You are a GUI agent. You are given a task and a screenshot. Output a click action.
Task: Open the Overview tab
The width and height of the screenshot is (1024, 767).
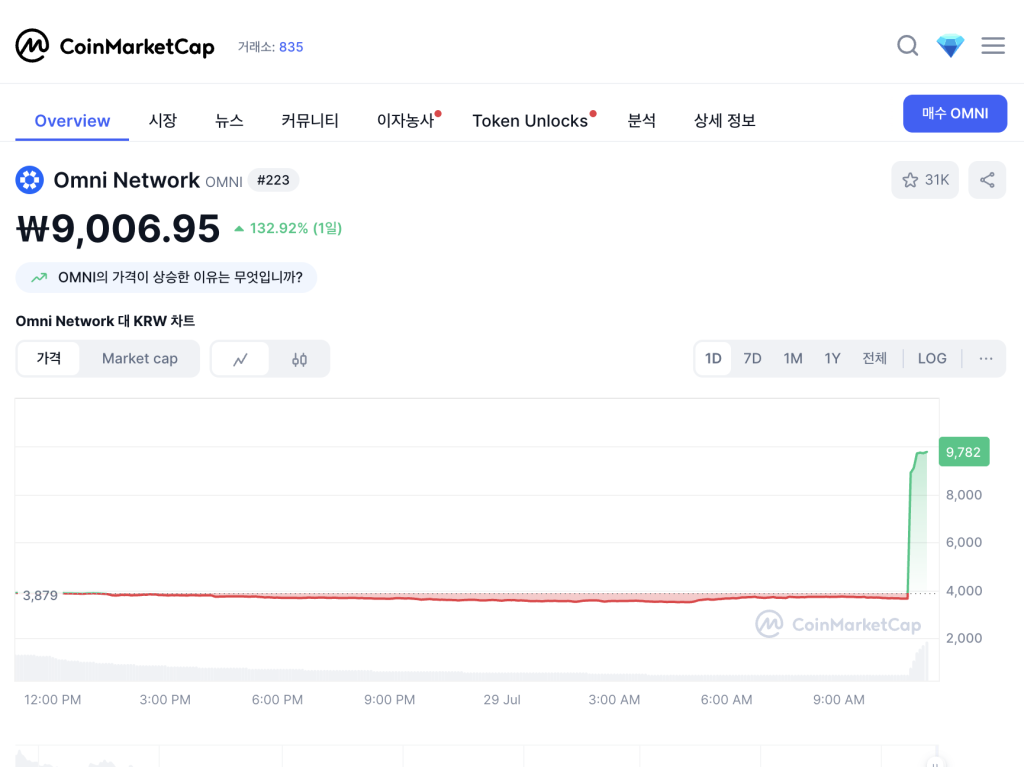(72, 121)
